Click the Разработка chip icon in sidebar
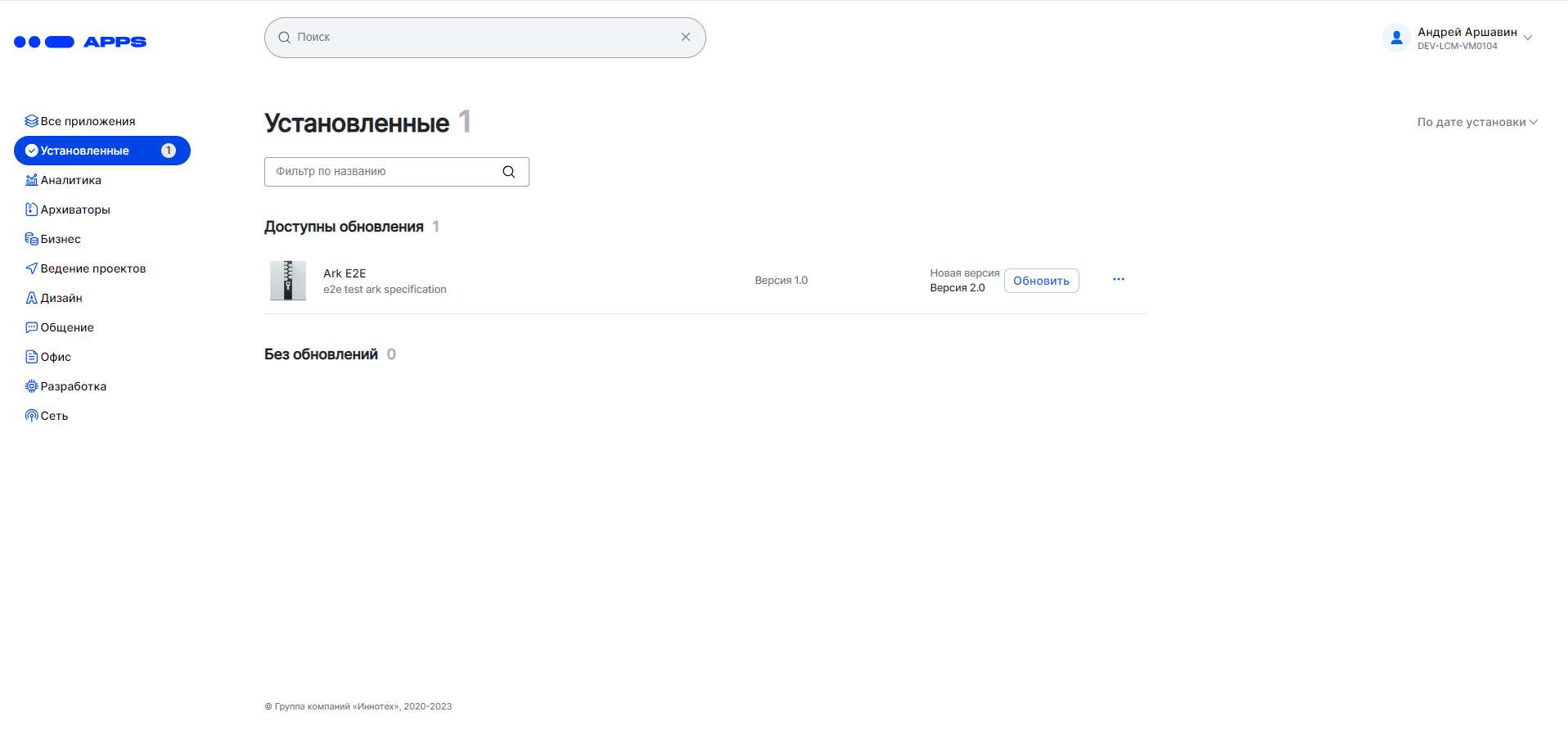The height and width of the screenshot is (748, 1568). tap(31, 386)
